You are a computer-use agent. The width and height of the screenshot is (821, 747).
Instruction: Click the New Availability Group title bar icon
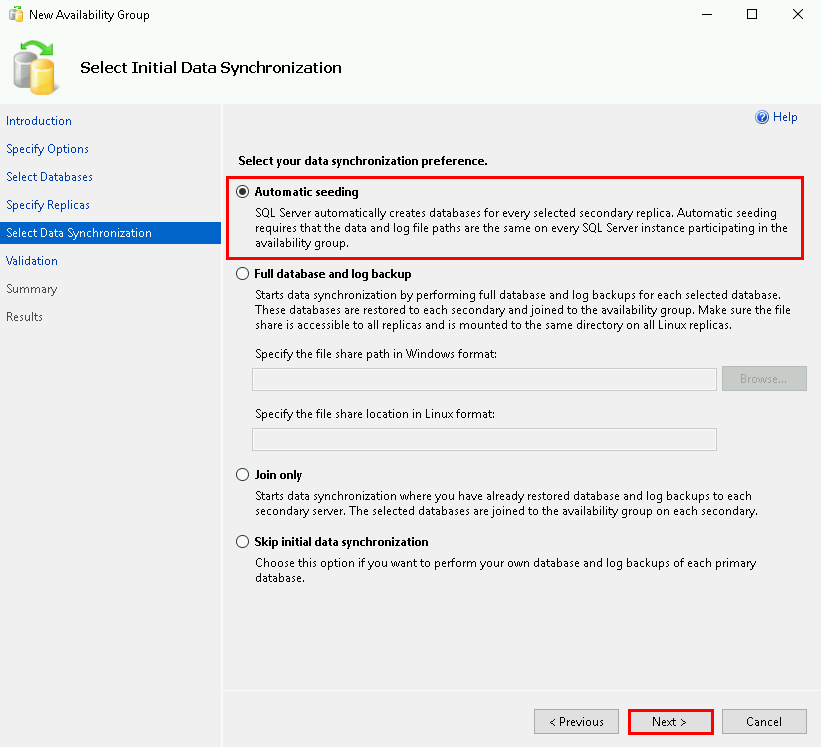point(15,15)
